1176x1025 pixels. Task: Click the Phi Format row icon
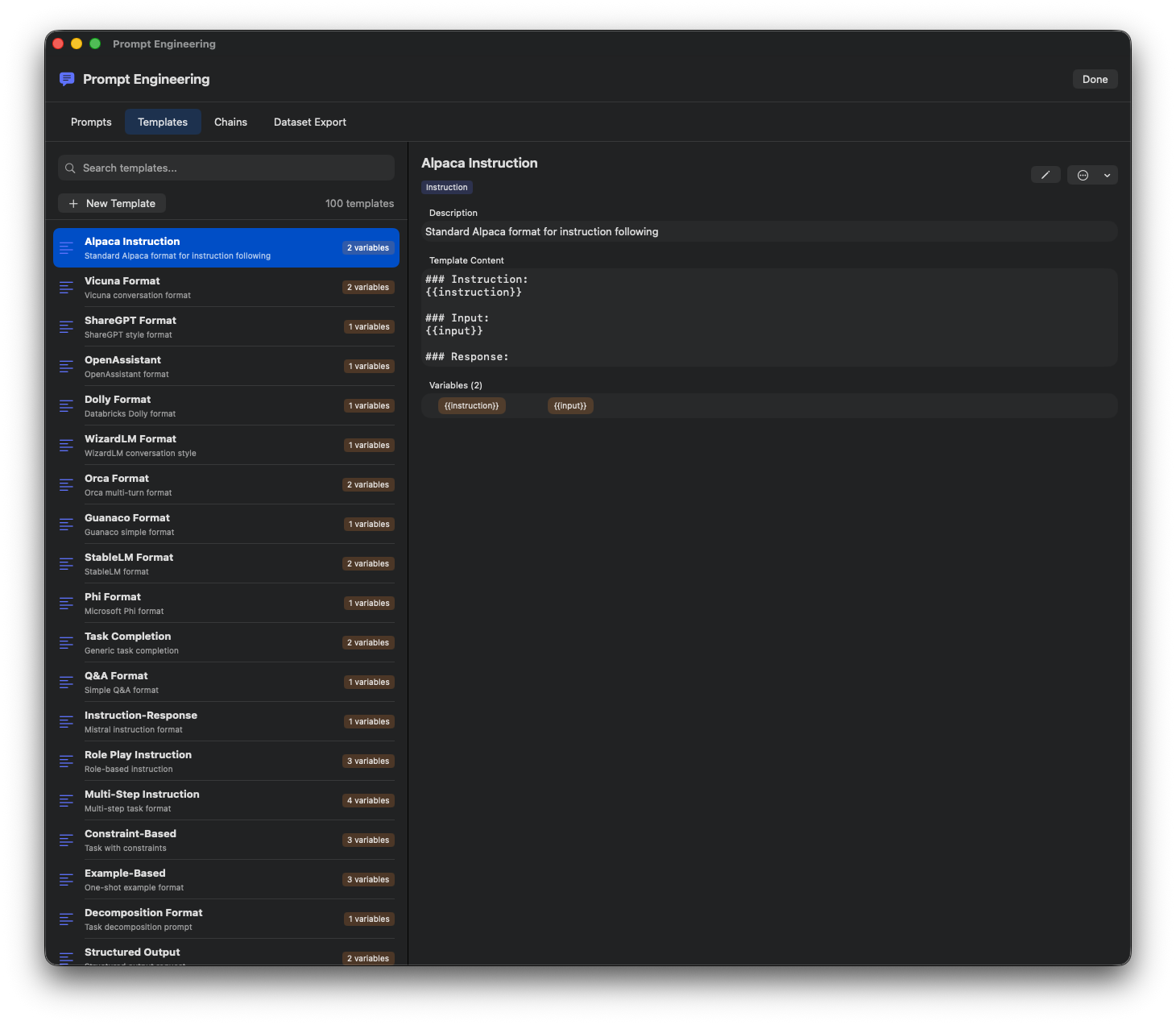67,604
